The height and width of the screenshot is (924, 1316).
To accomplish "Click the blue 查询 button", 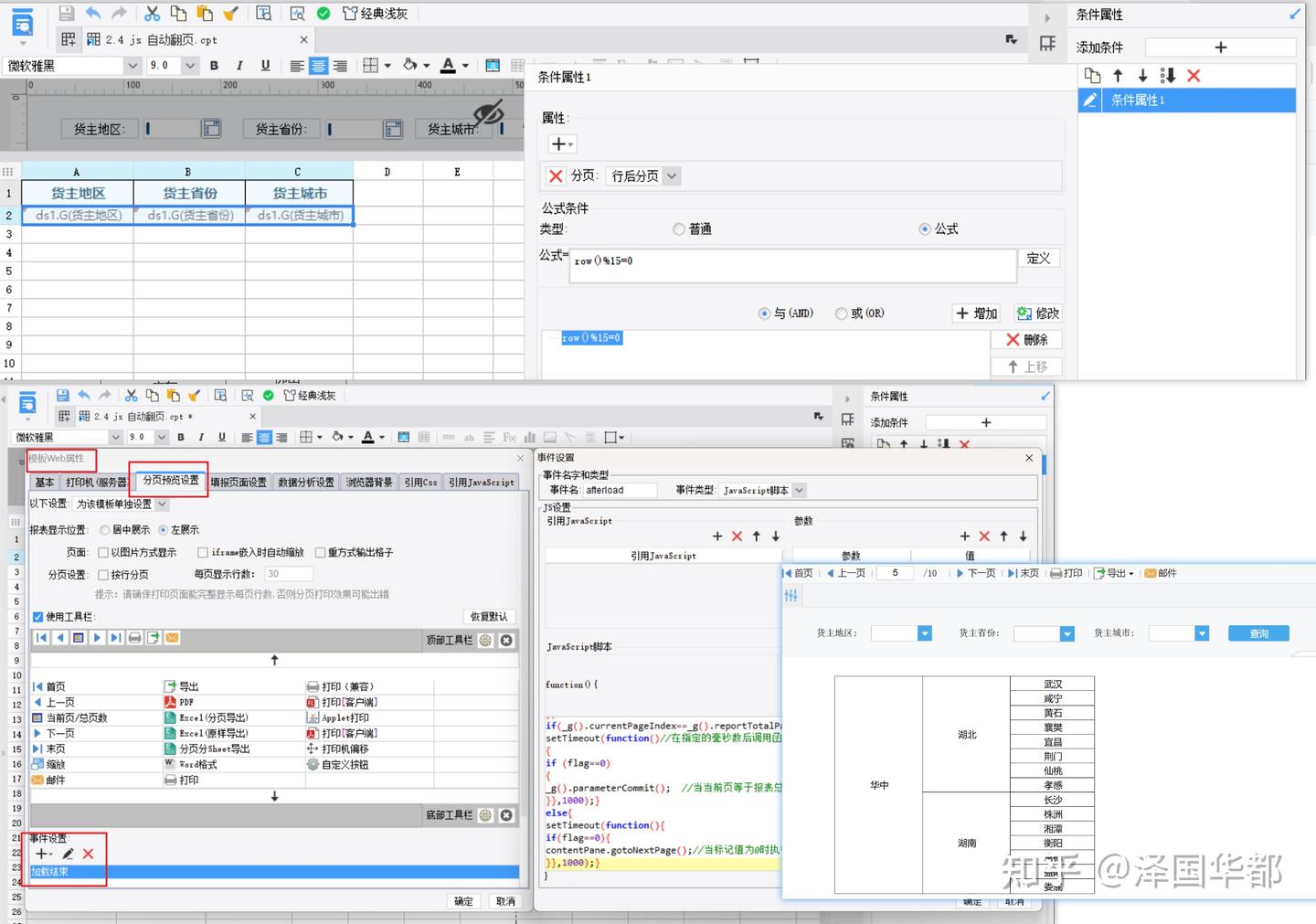I will [1258, 633].
